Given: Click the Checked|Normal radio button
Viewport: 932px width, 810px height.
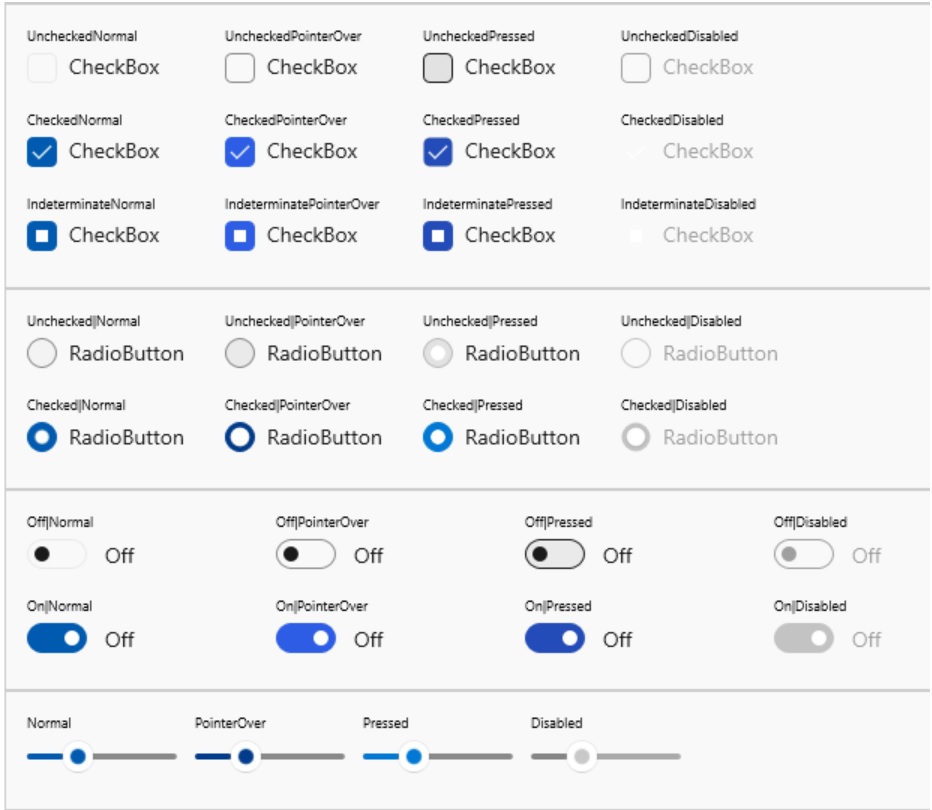Looking at the screenshot, I should [x=42, y=438].
